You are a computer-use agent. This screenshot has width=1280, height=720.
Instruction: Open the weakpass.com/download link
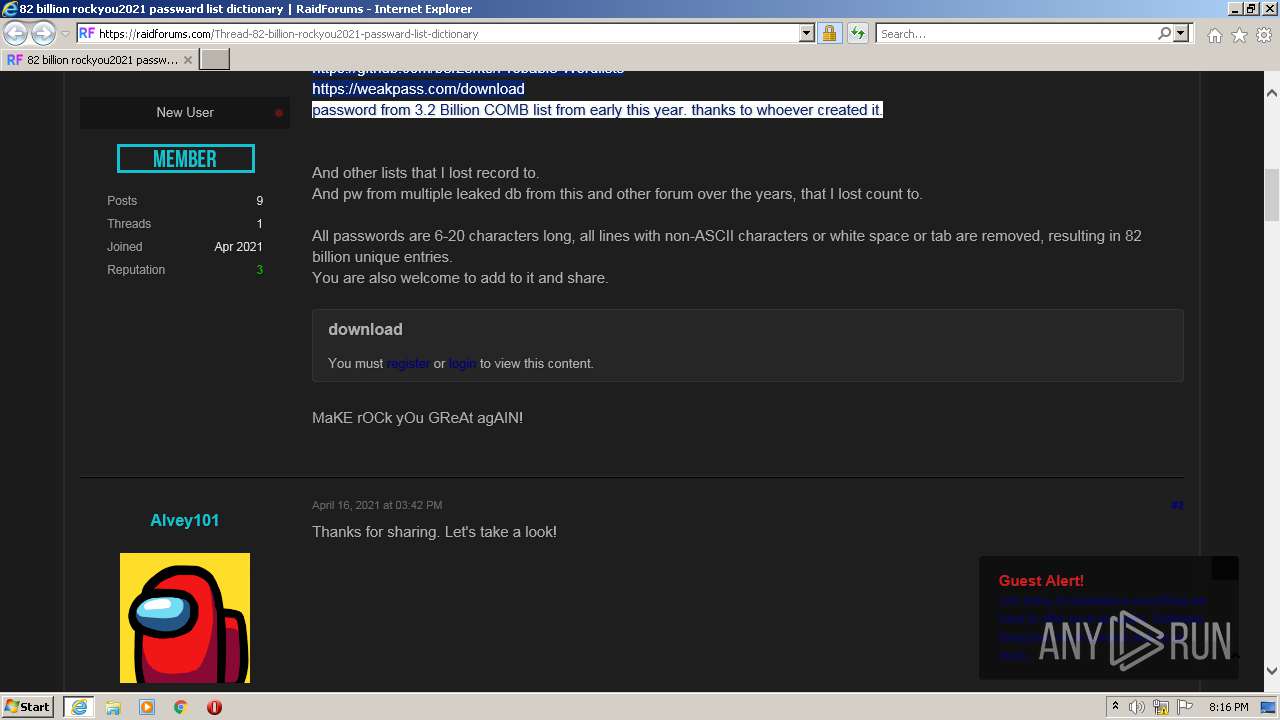(x=418, y=89)
